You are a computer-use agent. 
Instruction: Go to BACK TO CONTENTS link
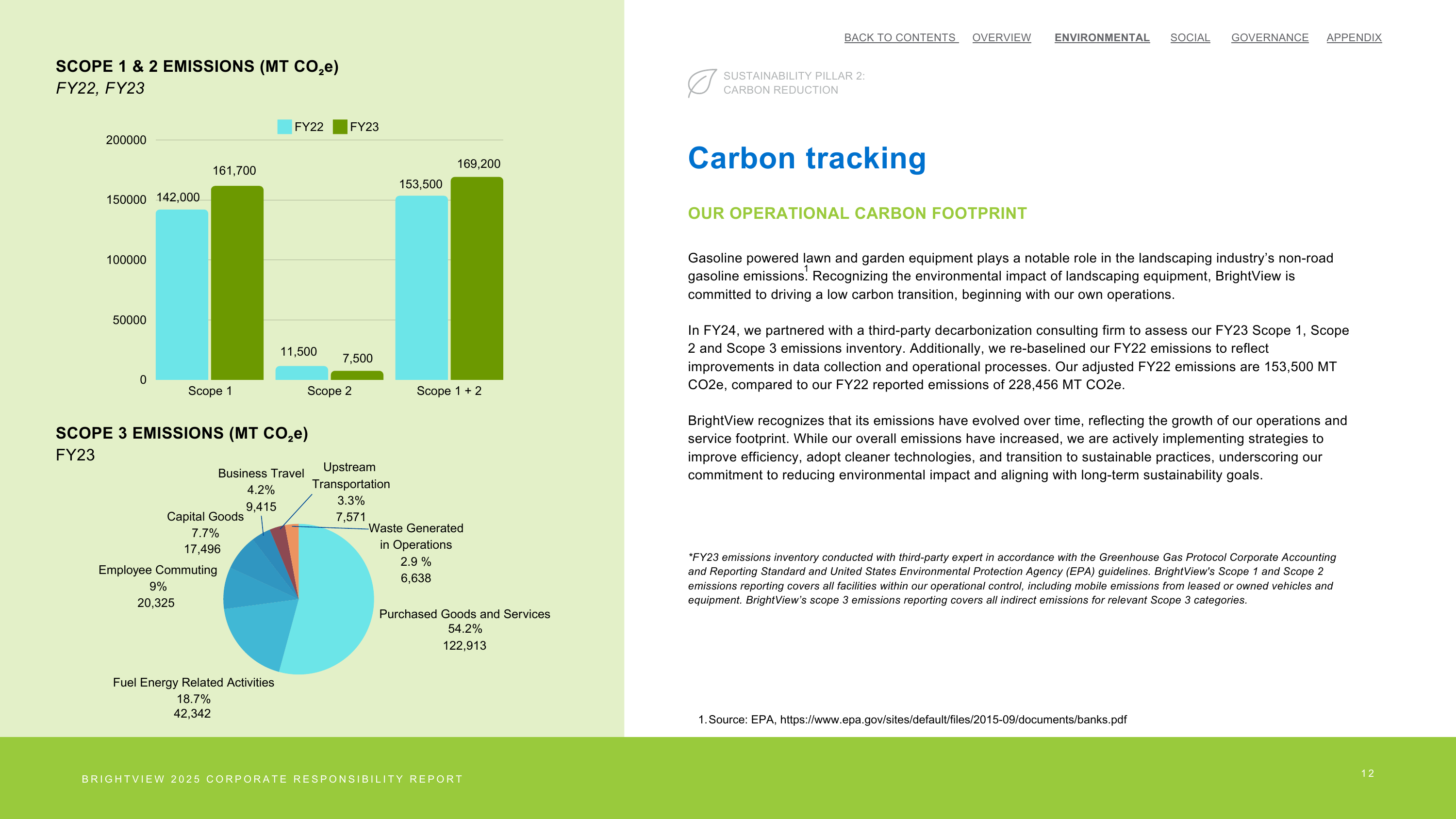click(901, 37)
